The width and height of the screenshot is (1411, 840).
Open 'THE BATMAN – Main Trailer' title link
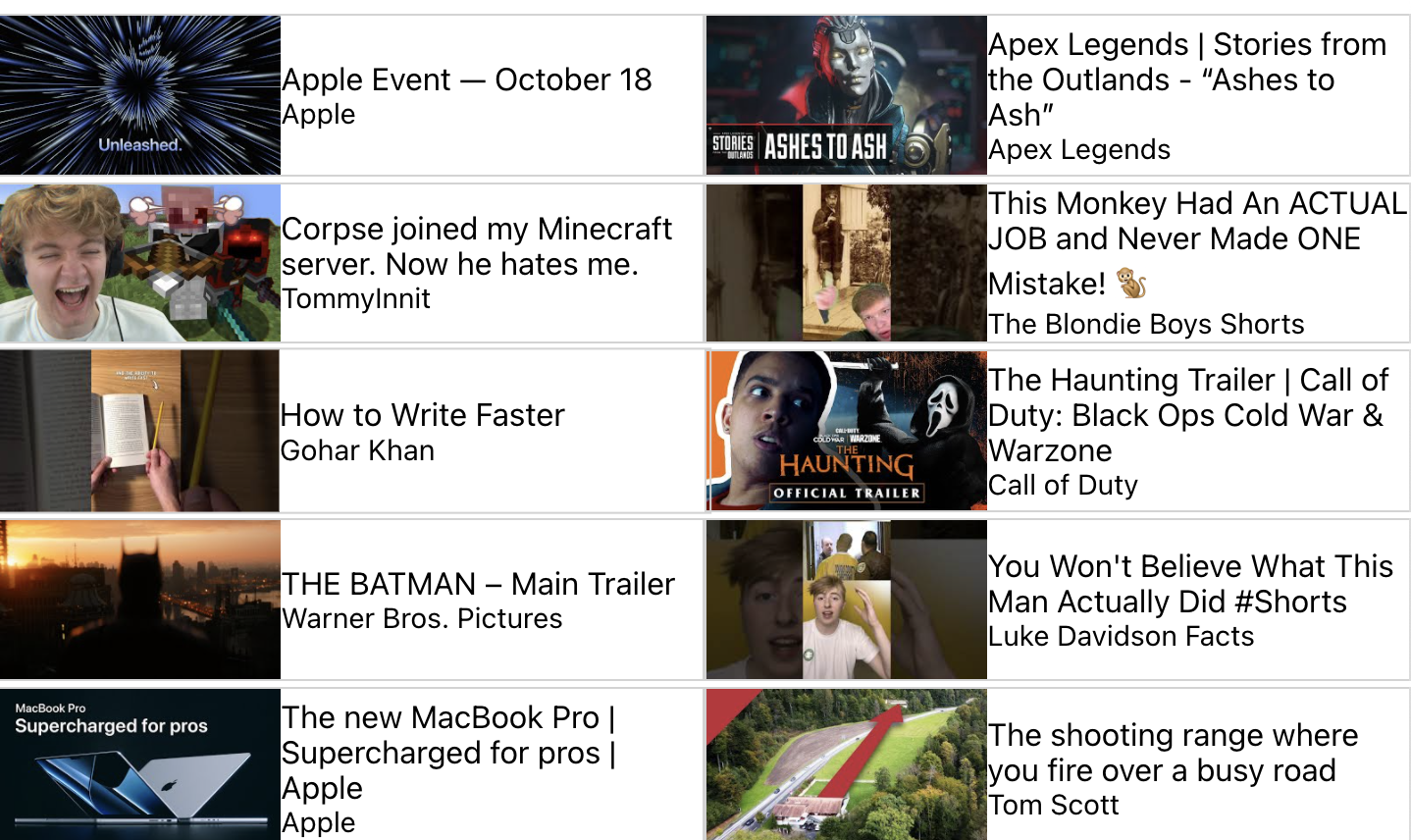pos(479,584)
